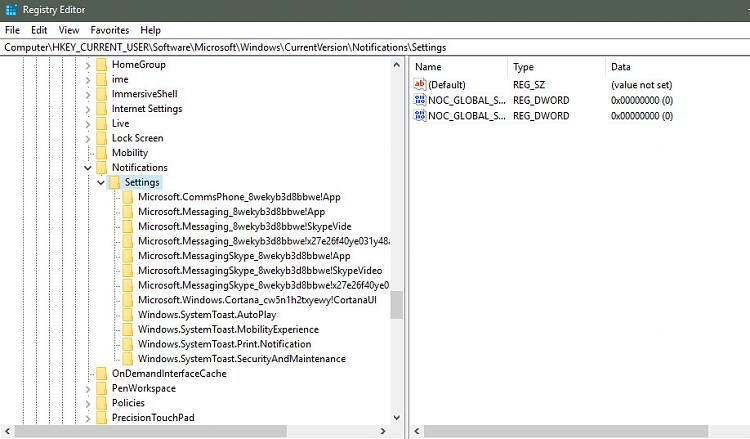This screenshot has height=439, width=750.
Task: Click the SecurityAndMaintenance folder icon
Action: point(128,359)
